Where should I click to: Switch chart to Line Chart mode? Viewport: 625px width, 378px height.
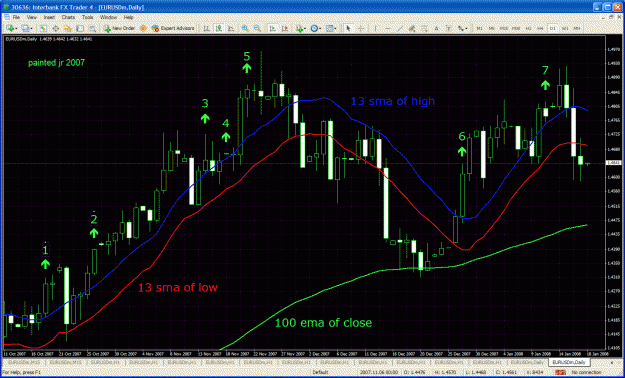pyautogui.click(x=231, y=28)
